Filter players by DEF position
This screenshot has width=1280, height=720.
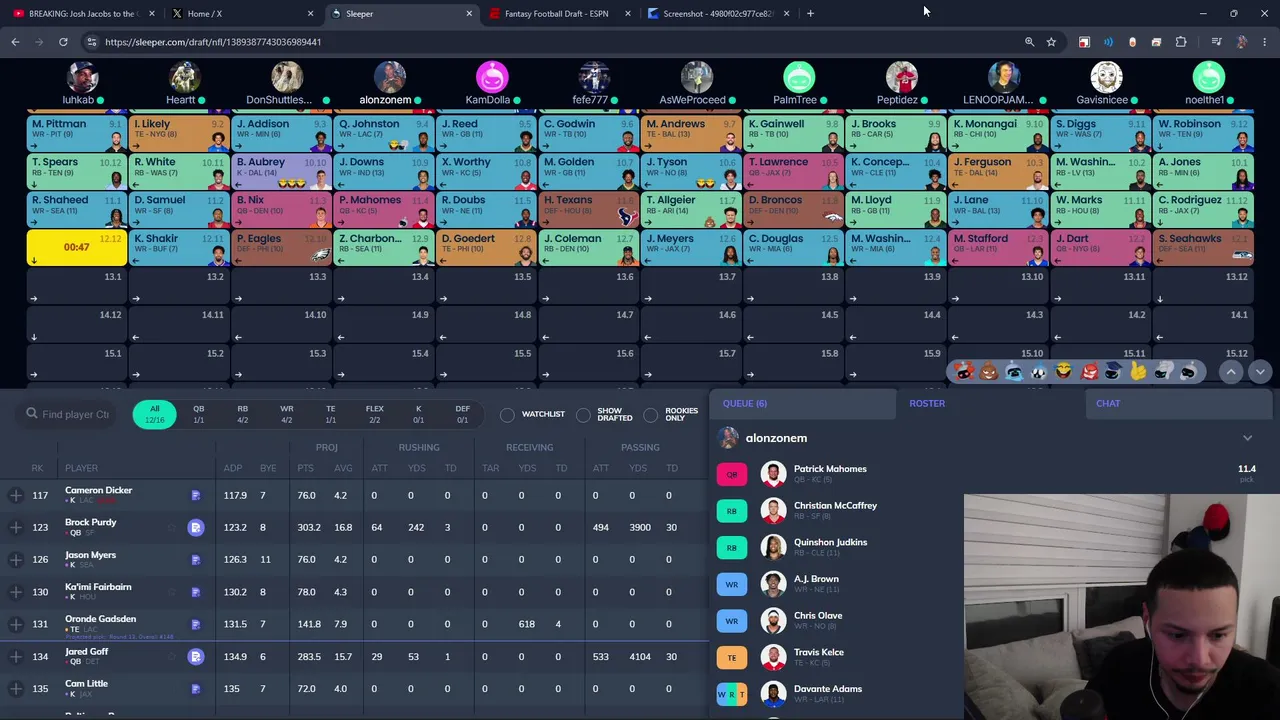[x=463, y=414]
